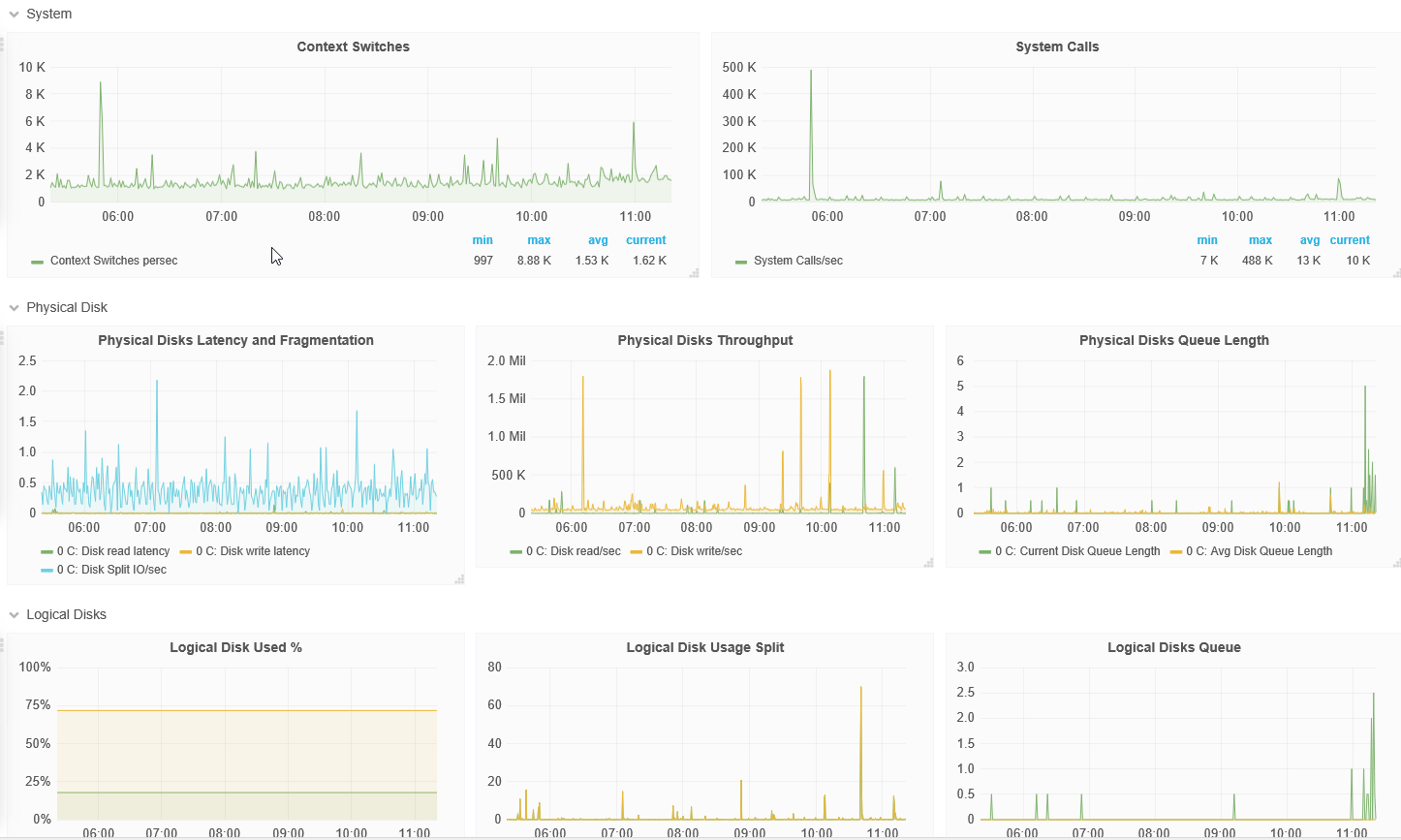Toggle 0 C: Avg Disk Queue Length series
1401x840 pixels.
1259,551
